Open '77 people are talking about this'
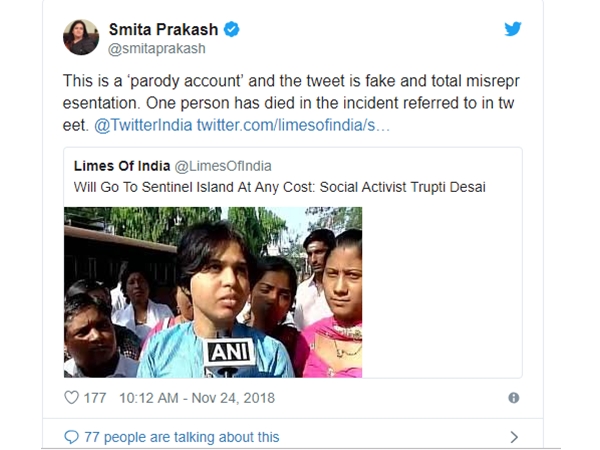Viewport: 600px width, 450px height. tap(182, 437)
